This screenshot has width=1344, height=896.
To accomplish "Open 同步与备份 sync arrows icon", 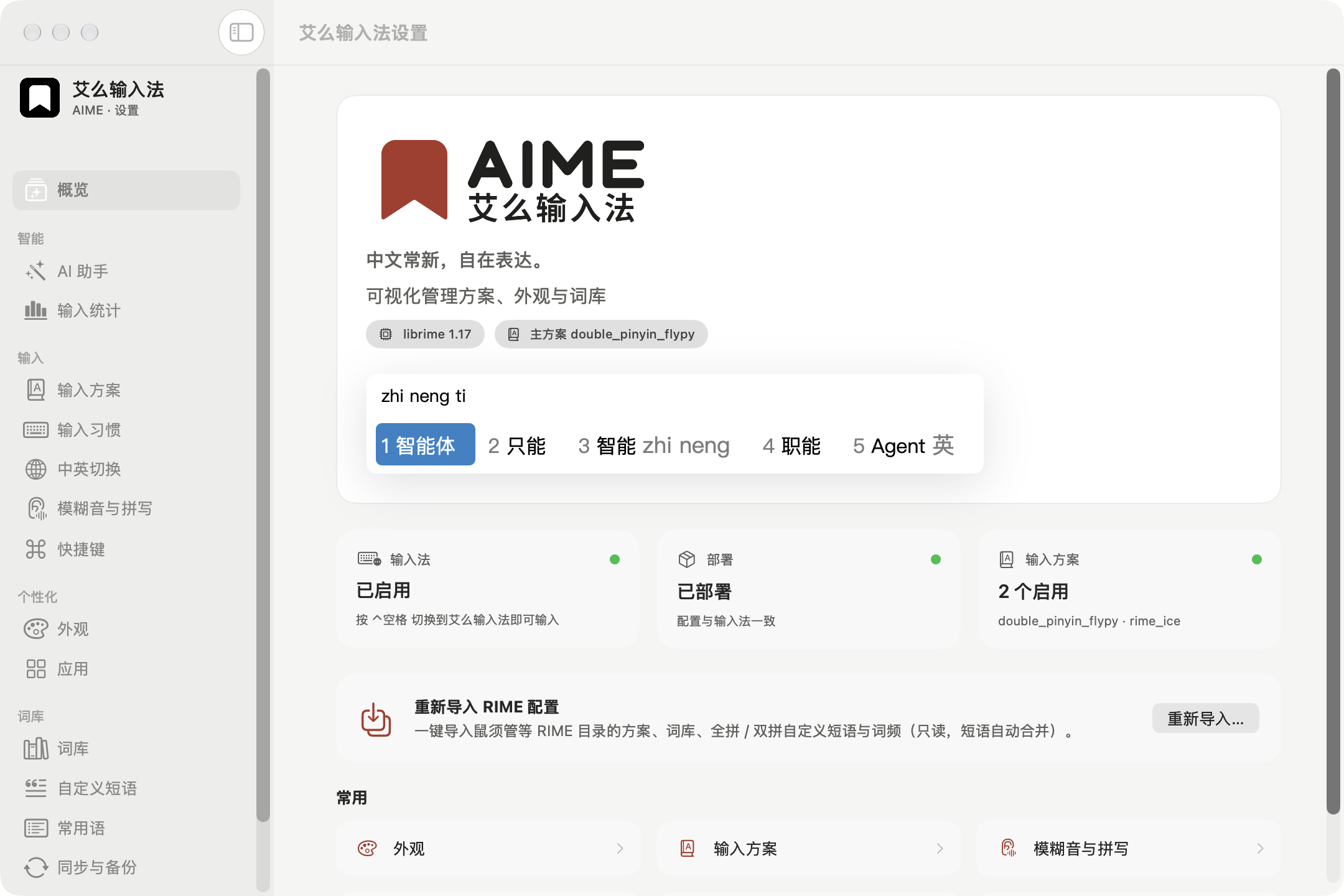I will (x=35, y=867).
